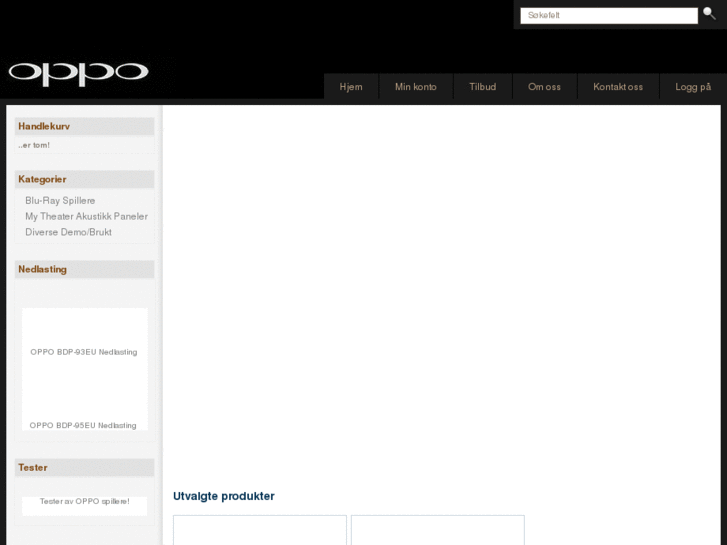Click the Kategorier heading
Screen dimensions: 727x545
42,179
